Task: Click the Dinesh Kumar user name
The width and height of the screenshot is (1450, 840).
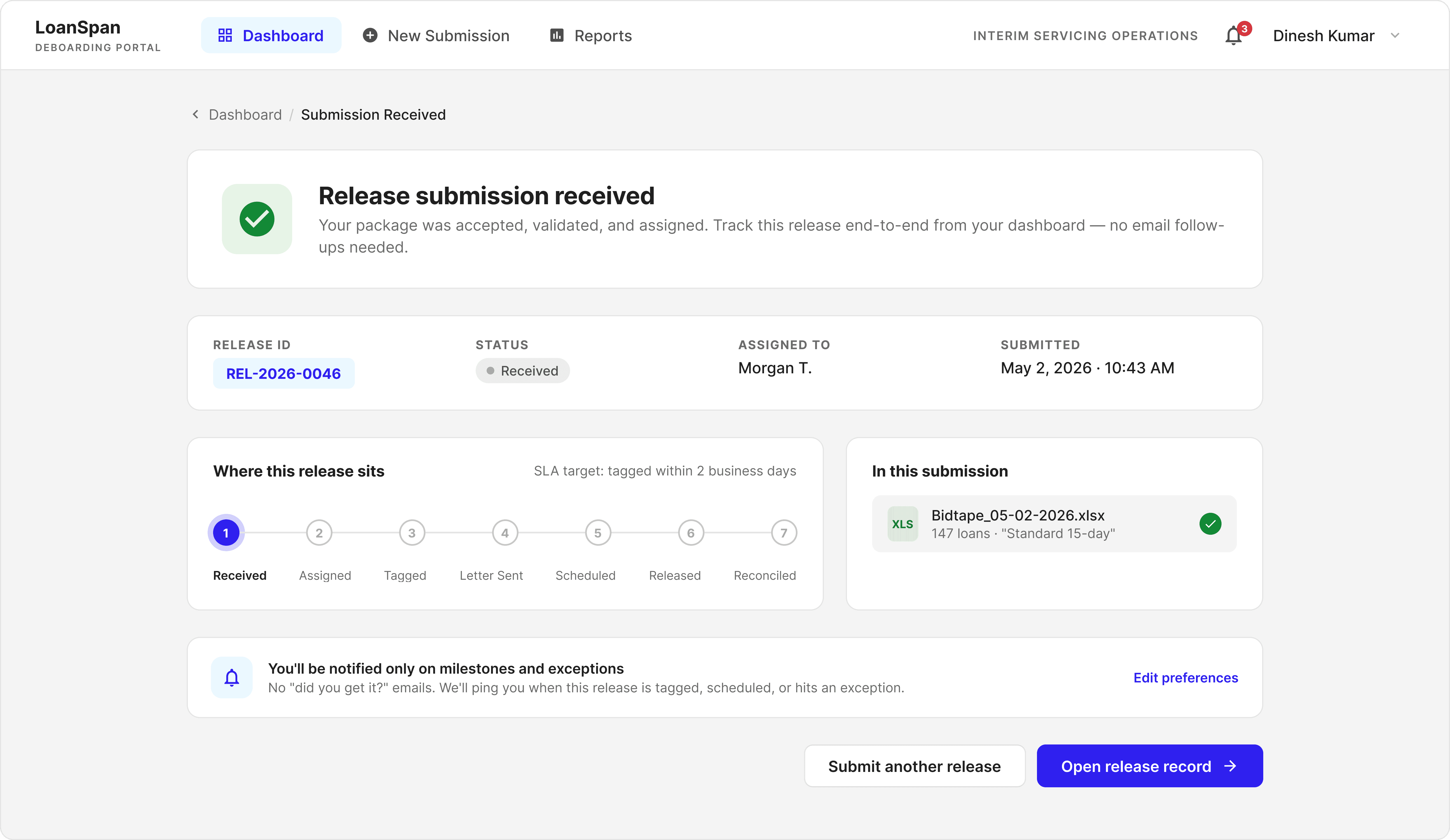Action: (x=1323, y=36)
